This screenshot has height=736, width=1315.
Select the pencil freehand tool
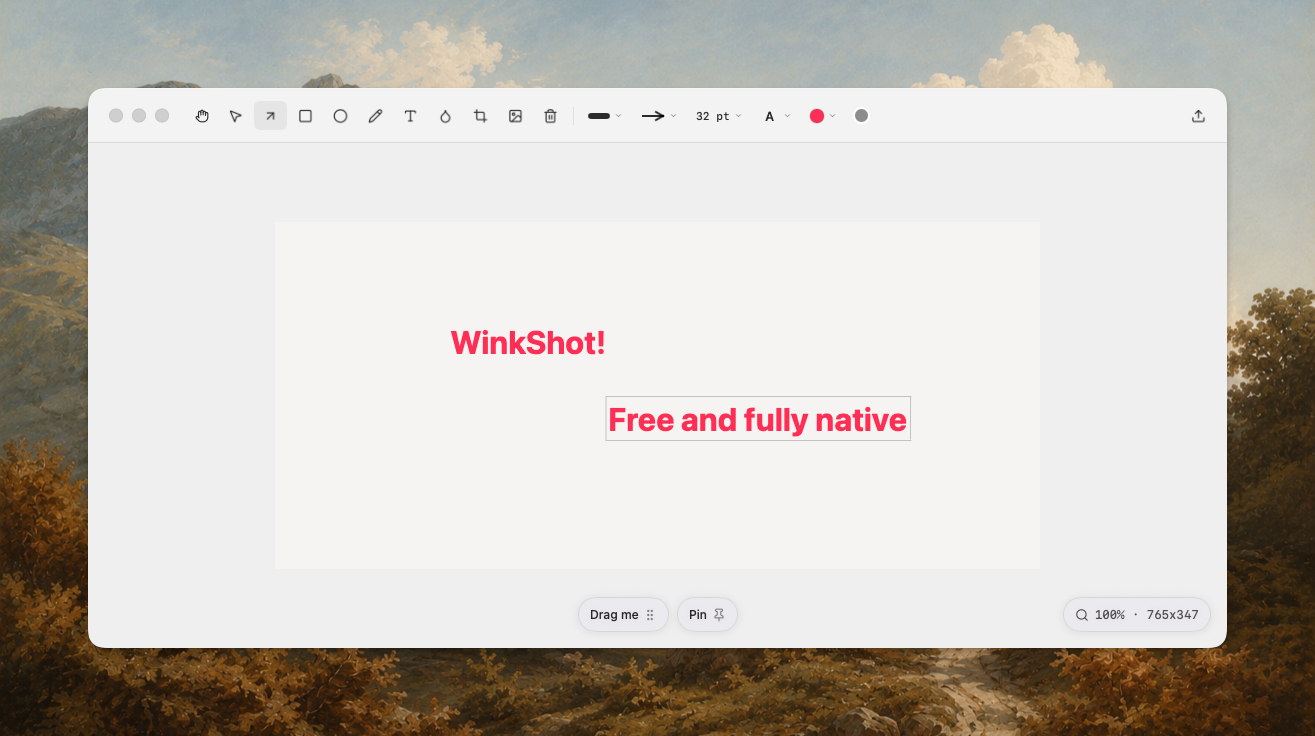point(375,116)
